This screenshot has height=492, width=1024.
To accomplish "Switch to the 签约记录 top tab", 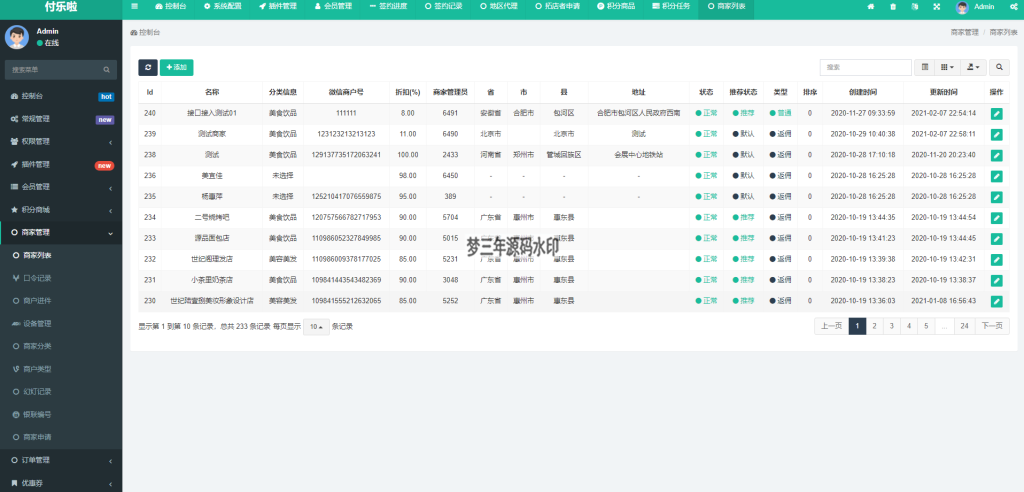I will point(443,7).
